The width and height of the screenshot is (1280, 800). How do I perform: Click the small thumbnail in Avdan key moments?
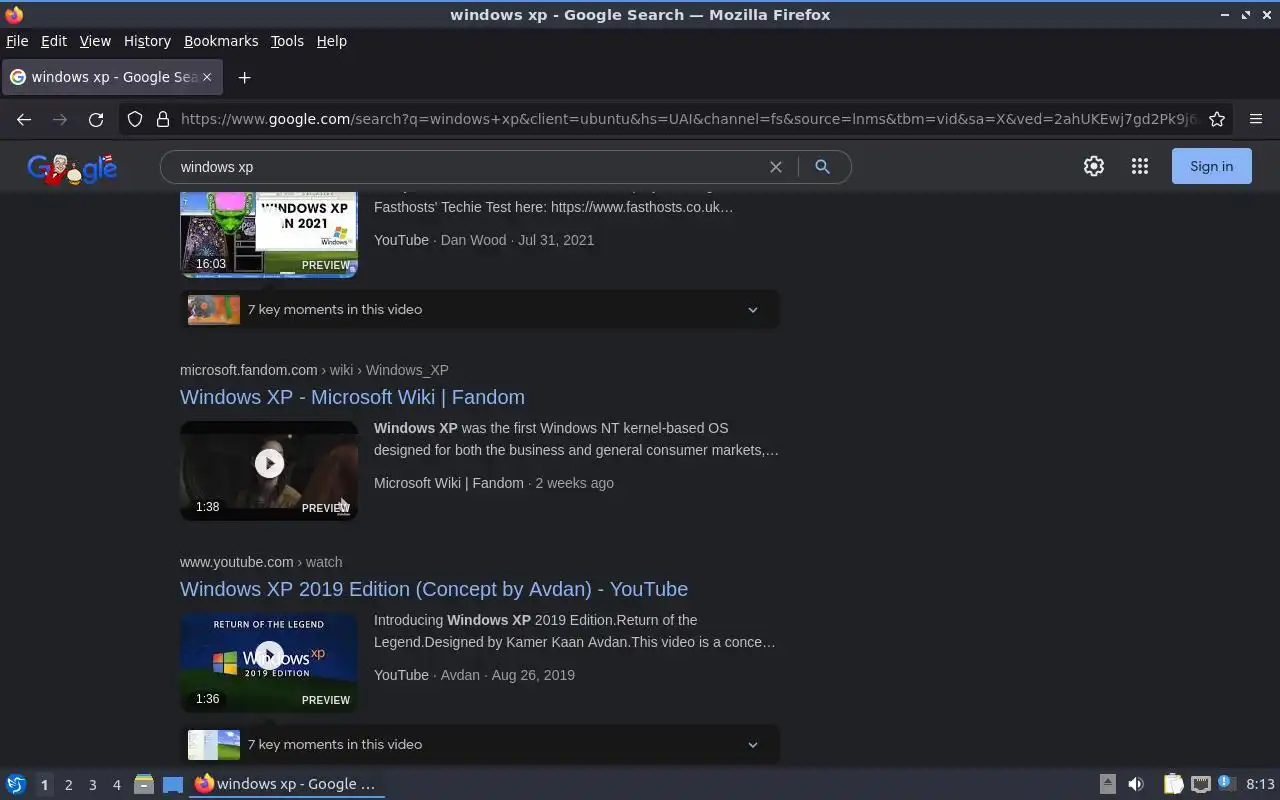214,745
